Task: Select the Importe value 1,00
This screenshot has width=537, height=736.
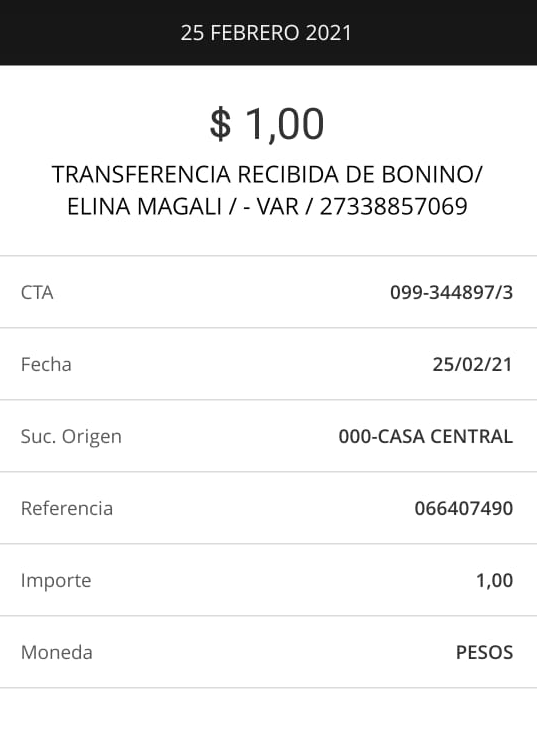Action: tap(495, 581)
